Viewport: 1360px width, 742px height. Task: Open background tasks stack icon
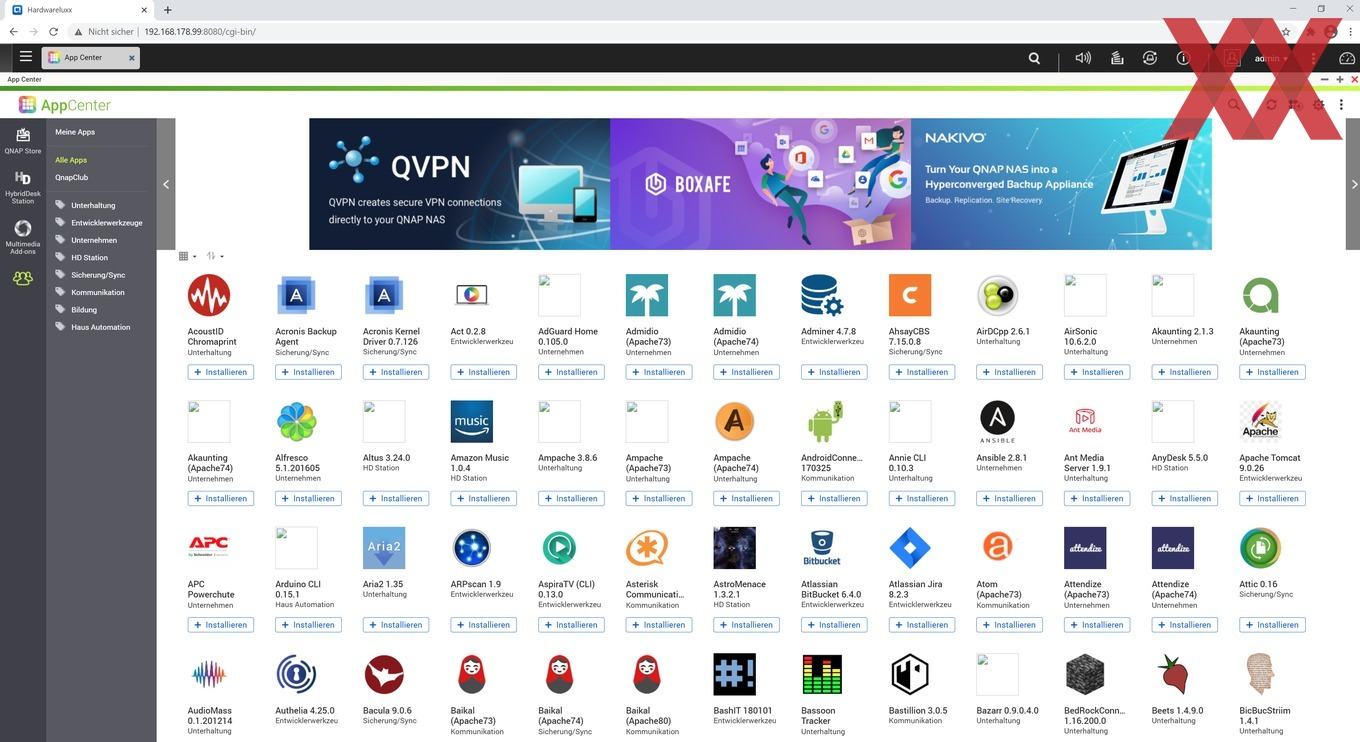coord(1117,58)
